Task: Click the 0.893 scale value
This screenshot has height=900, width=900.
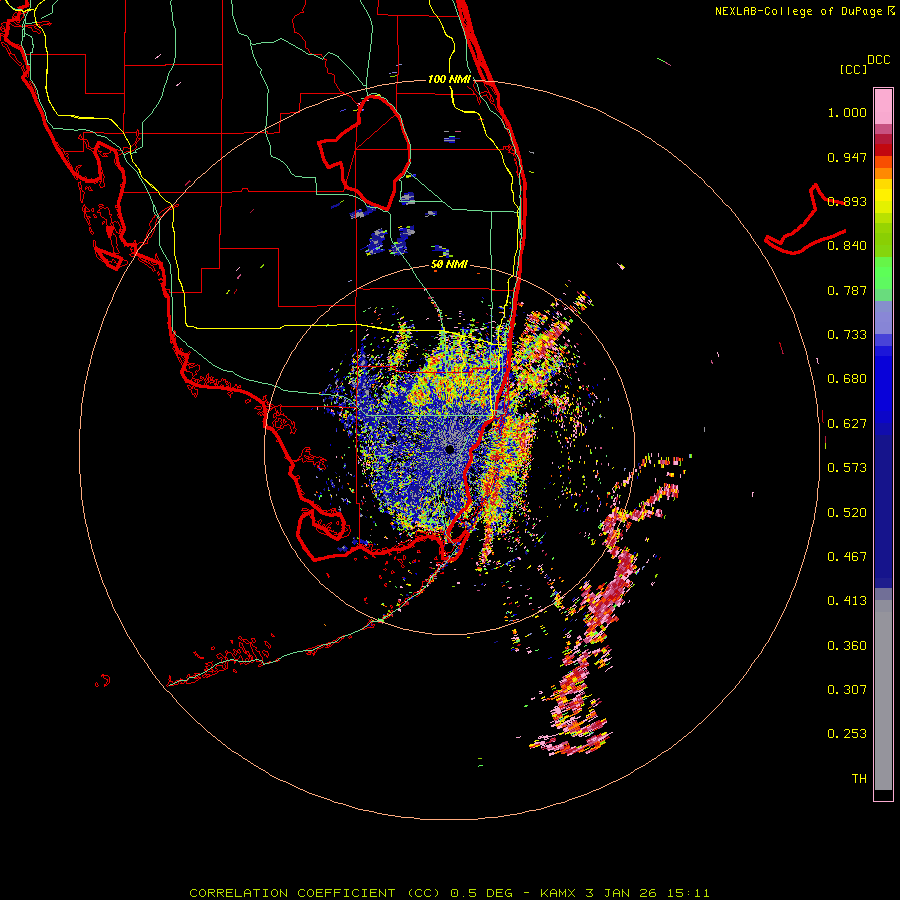Action: 847,201
